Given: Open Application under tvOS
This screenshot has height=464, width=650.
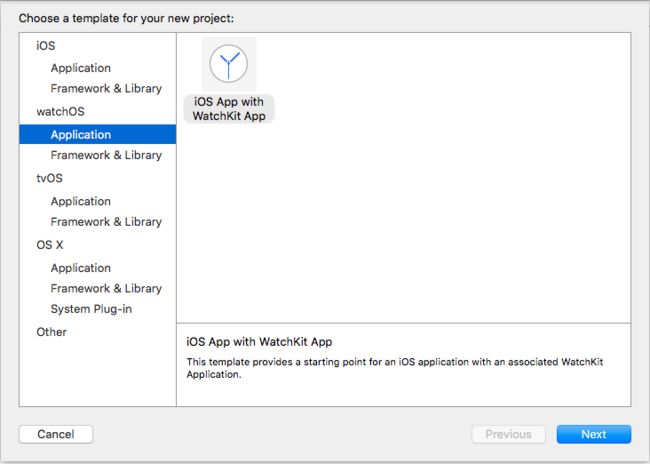Looking at the screenshot, I should click(81, 201).
